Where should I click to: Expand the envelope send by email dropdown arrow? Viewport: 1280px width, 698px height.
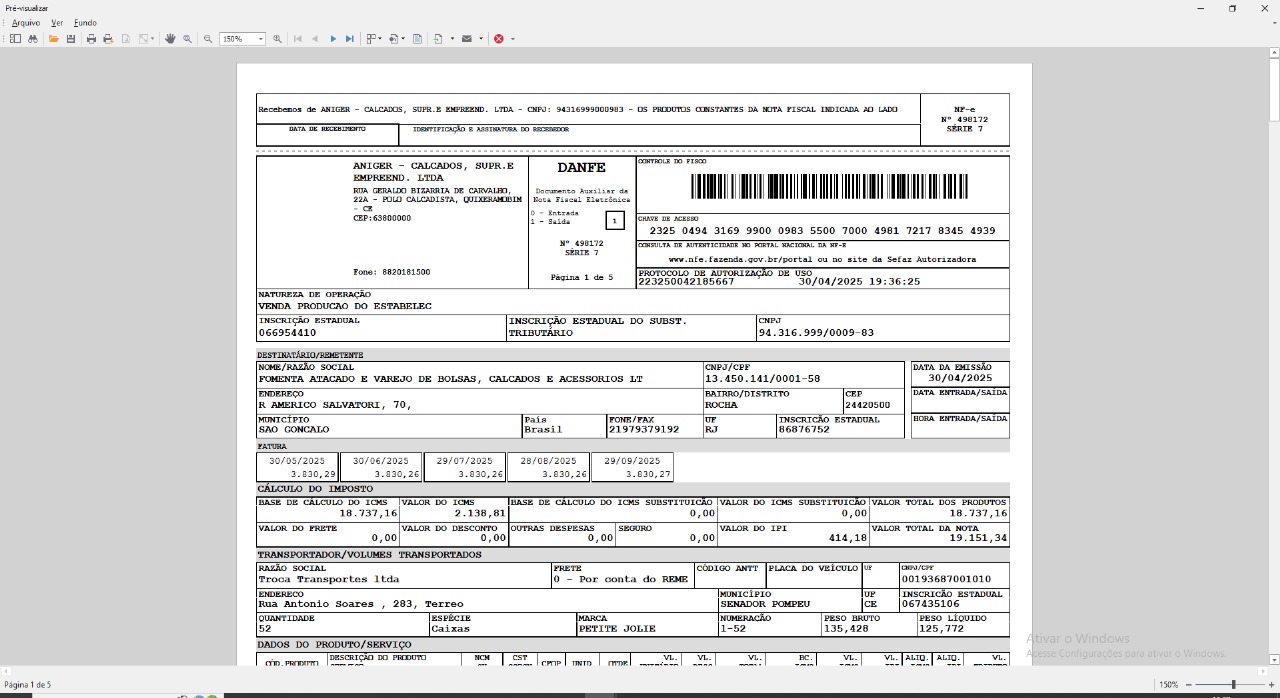[481, 39]
